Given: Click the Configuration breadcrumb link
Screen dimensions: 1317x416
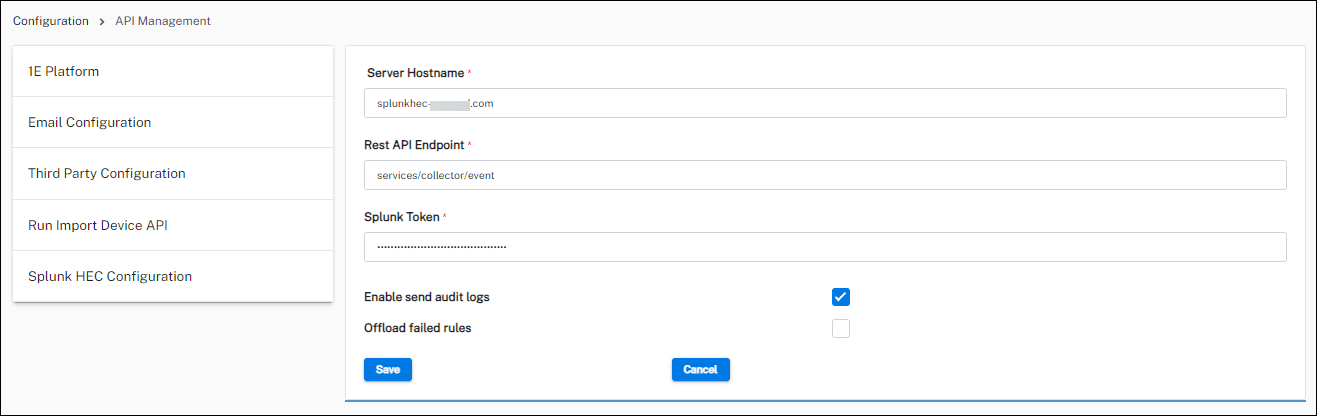Looking at the screenshot, I should pyautogui.click(x=50, y=21).
